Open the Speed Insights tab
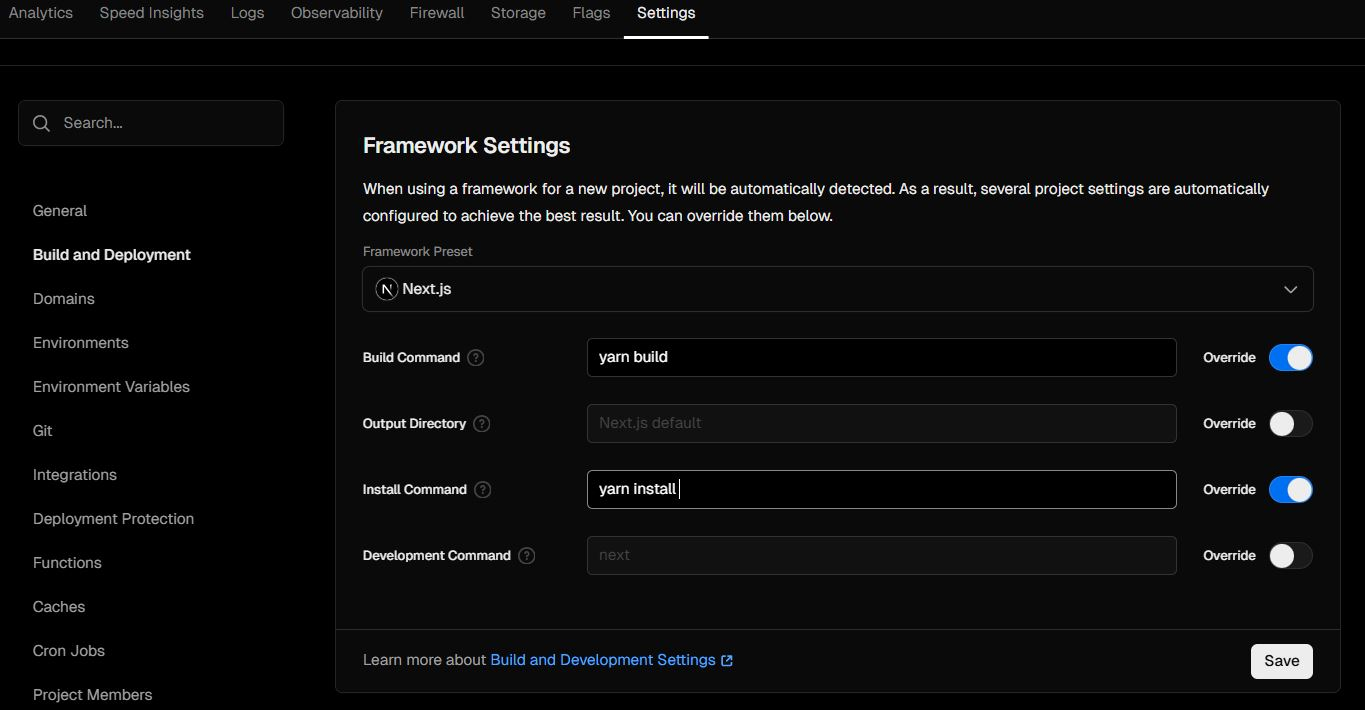Image resolution: width=1365 pixels, height=710 pixels. point(152,13)
